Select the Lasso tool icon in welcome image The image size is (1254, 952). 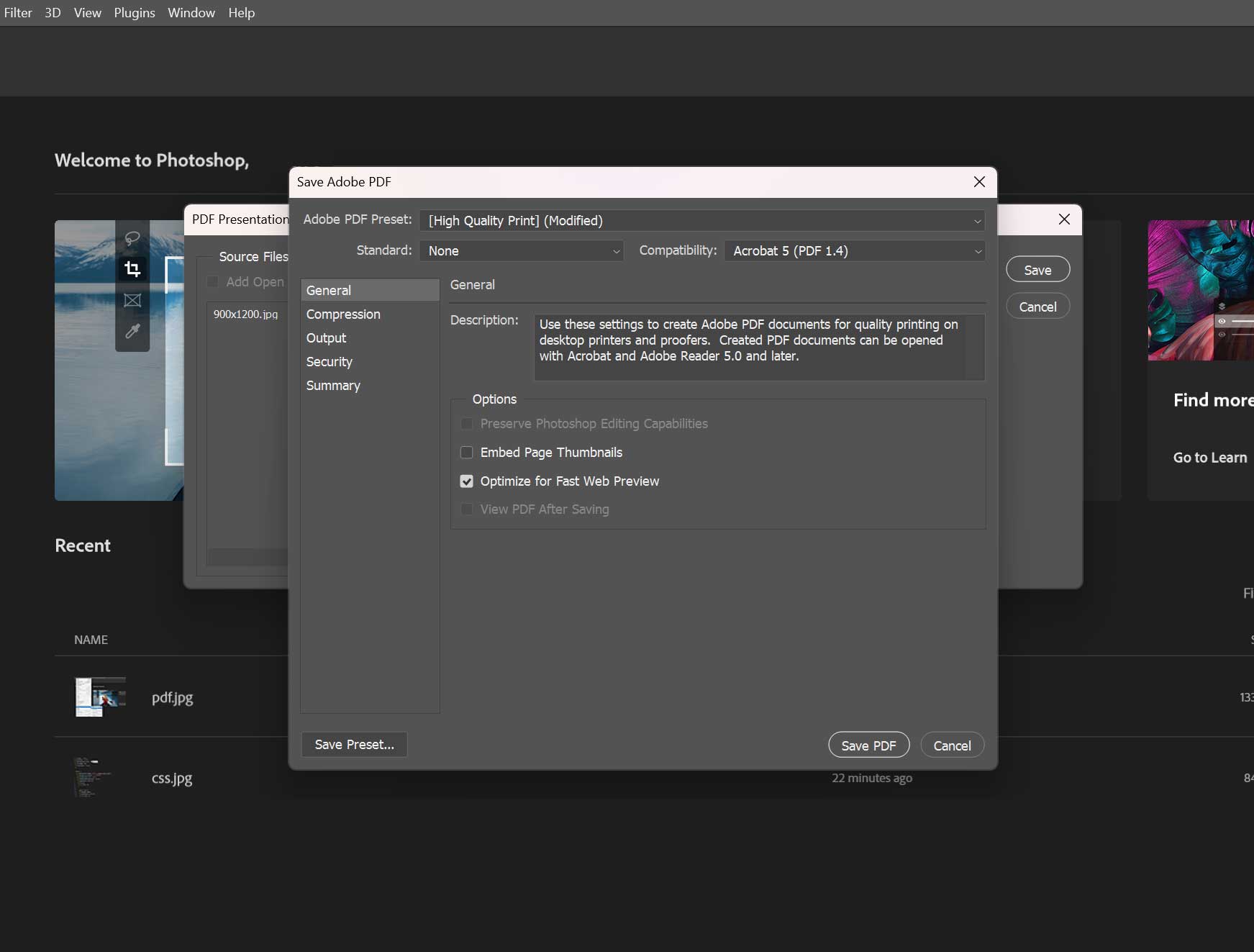[x=132, y=238]
